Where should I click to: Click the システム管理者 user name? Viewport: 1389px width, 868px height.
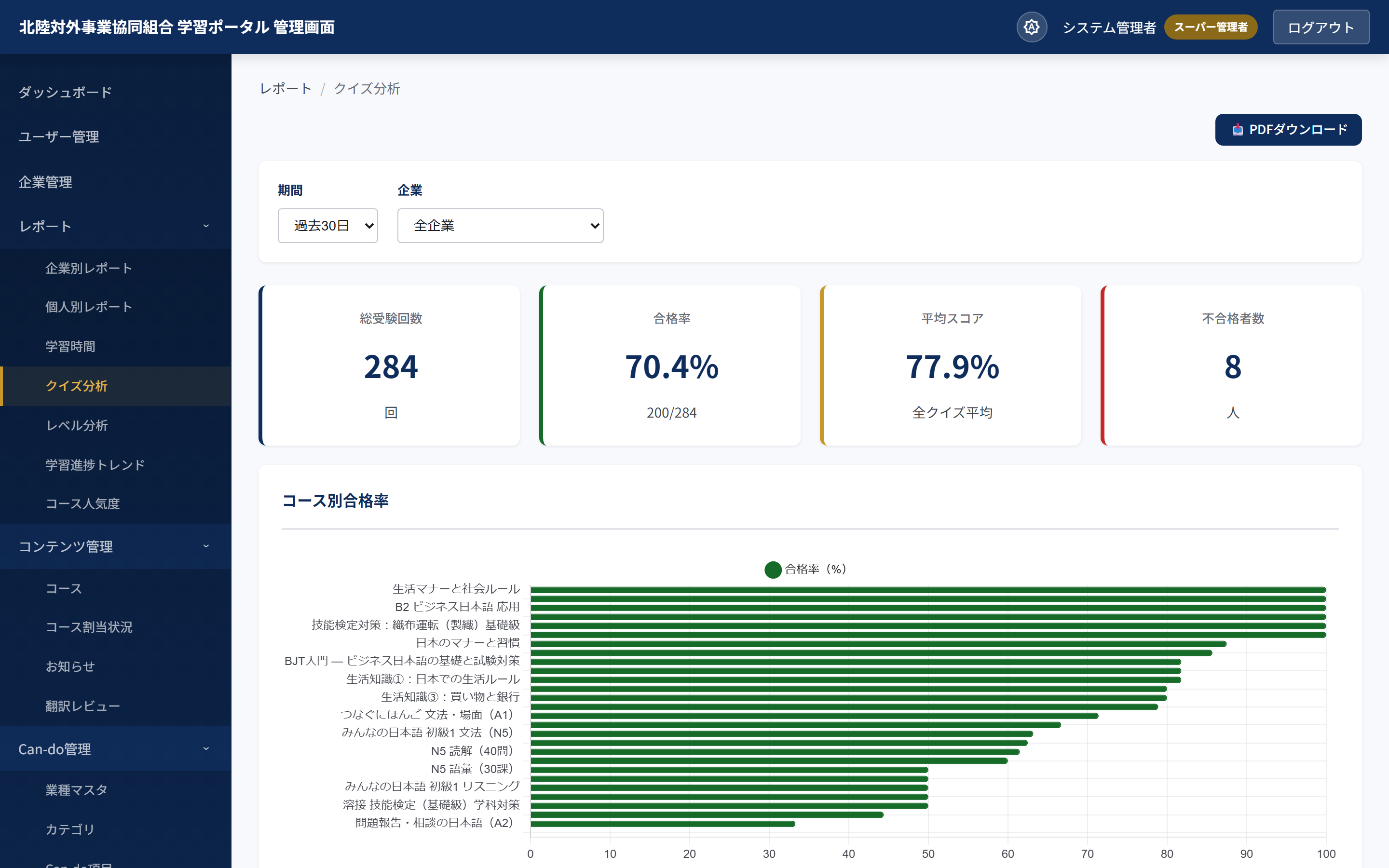1109,27
